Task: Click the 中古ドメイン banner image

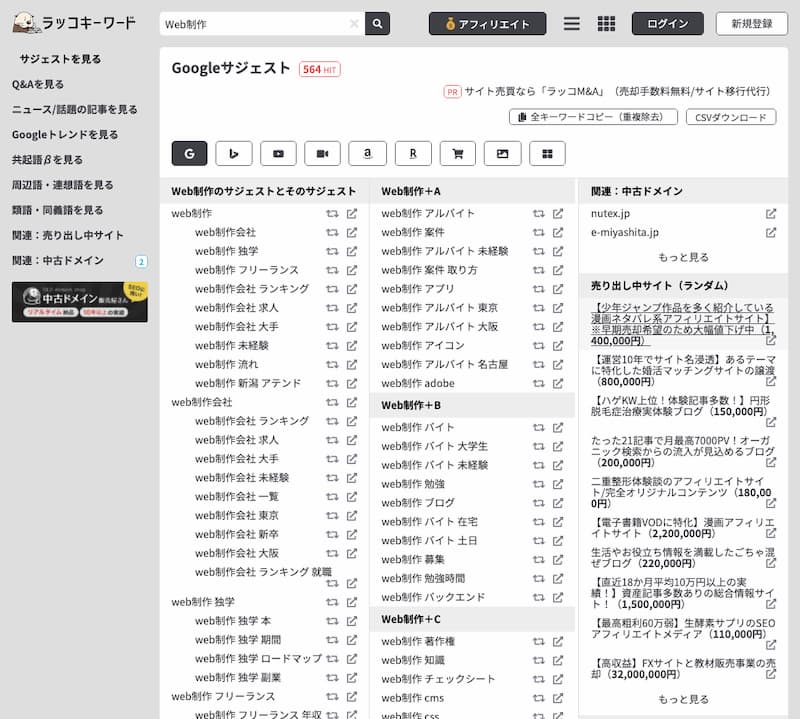Action: 79,302
